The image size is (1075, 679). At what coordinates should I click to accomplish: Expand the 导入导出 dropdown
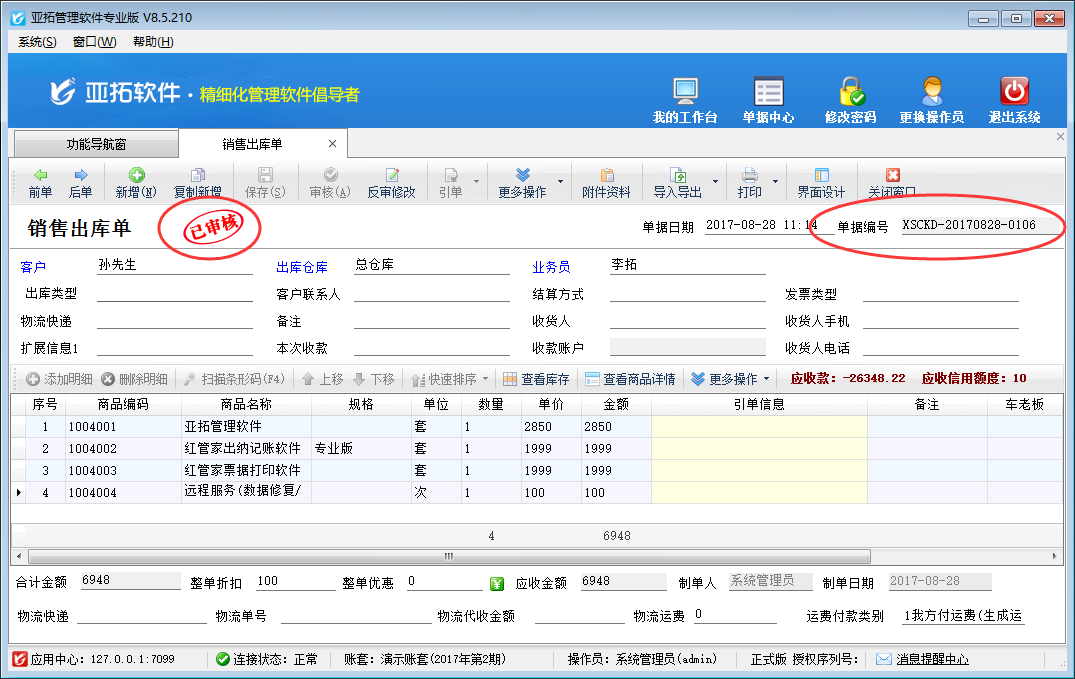[716, 182]
